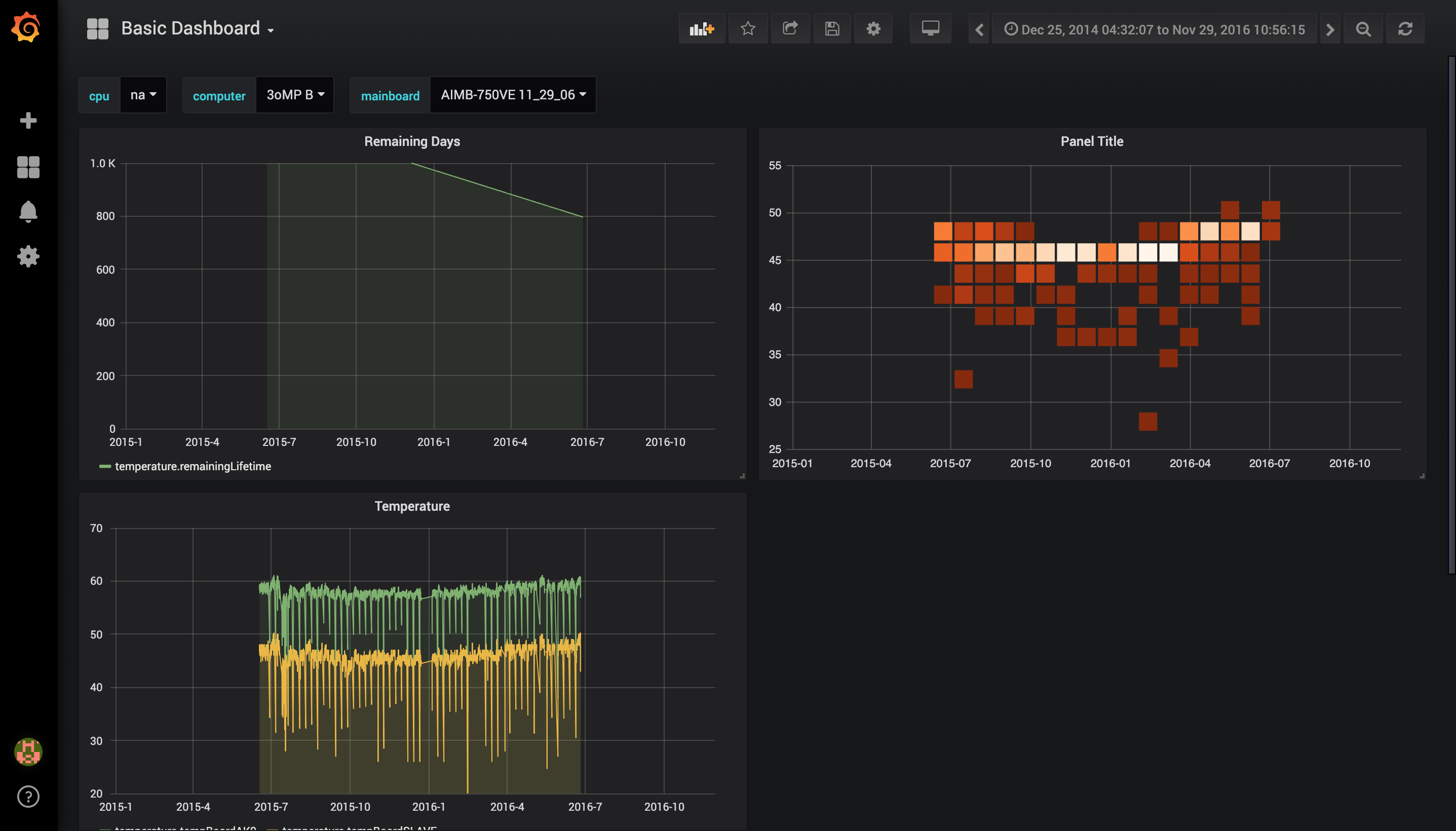Screen dimensions: 1456x831
Task: Open the Temperature panel title menu
Action: pyautogui.click(x=412, y=506)
